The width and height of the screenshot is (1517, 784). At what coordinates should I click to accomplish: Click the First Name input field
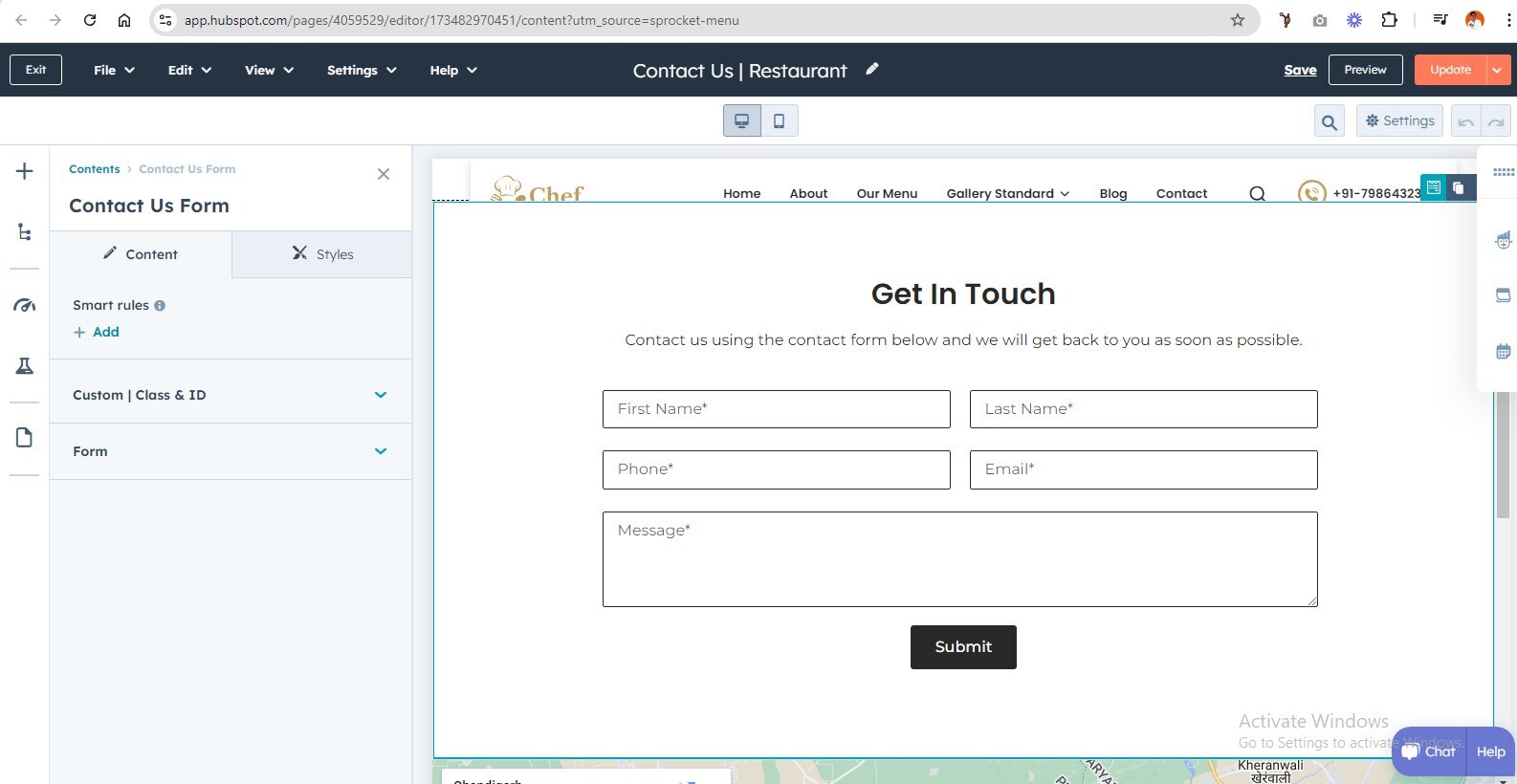click(776, 409)
